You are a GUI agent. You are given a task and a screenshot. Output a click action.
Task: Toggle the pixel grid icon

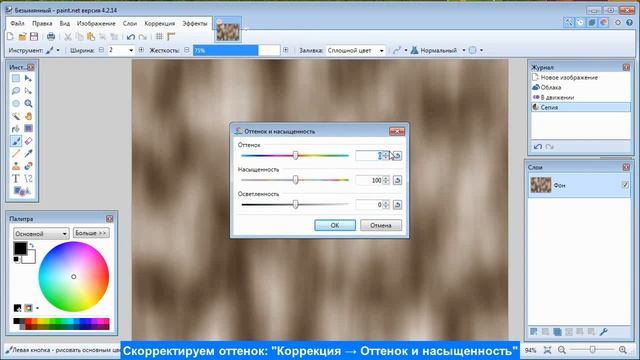[159, 37]
